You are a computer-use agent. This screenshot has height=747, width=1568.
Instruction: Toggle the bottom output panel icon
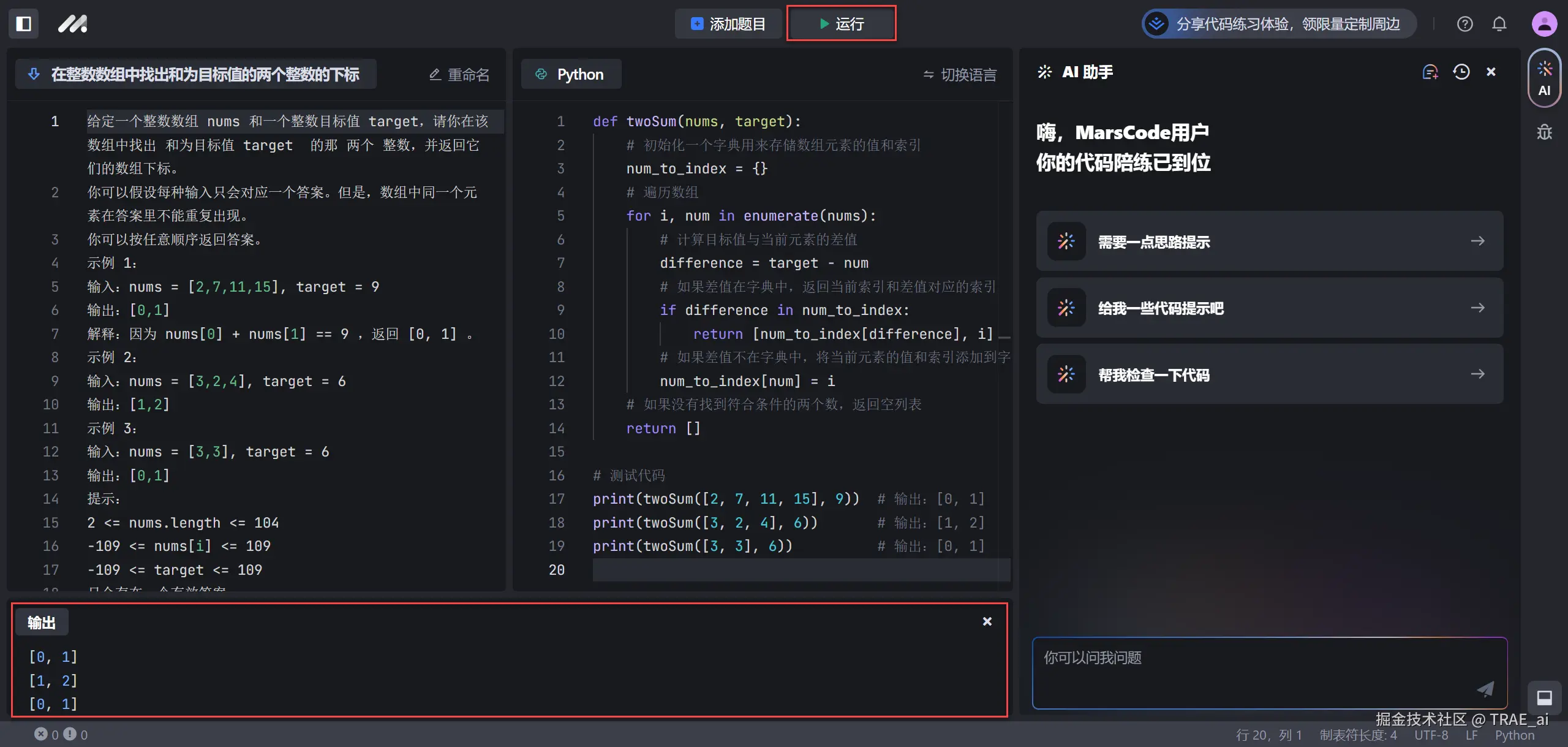point(1544,697)
